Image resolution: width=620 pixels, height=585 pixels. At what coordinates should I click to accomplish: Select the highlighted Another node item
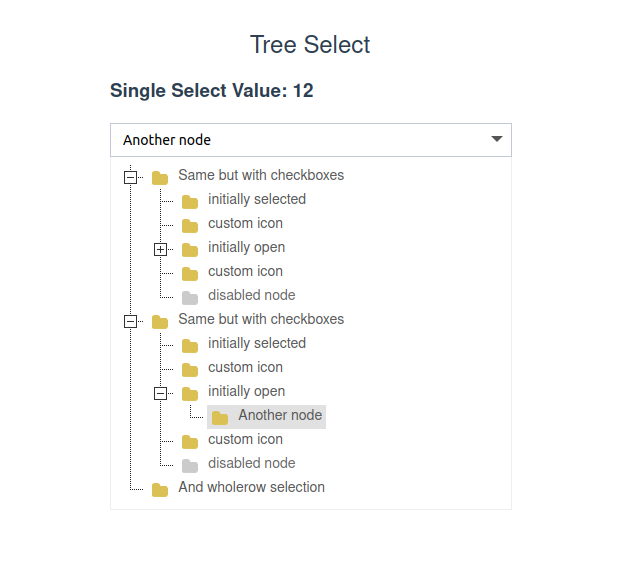[x=280, y=415]
